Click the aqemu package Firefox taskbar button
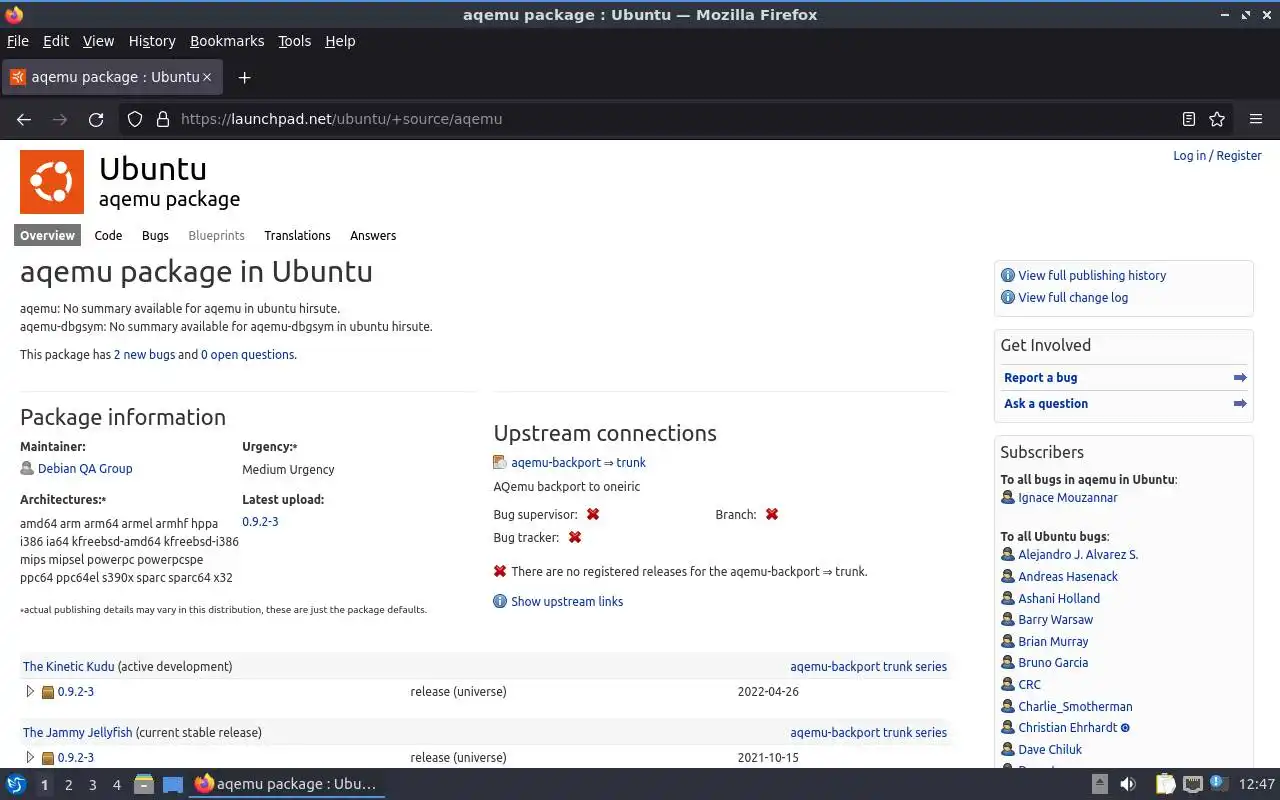The height and width of the screenshot is (800, 1280). [x=287, y=784]
